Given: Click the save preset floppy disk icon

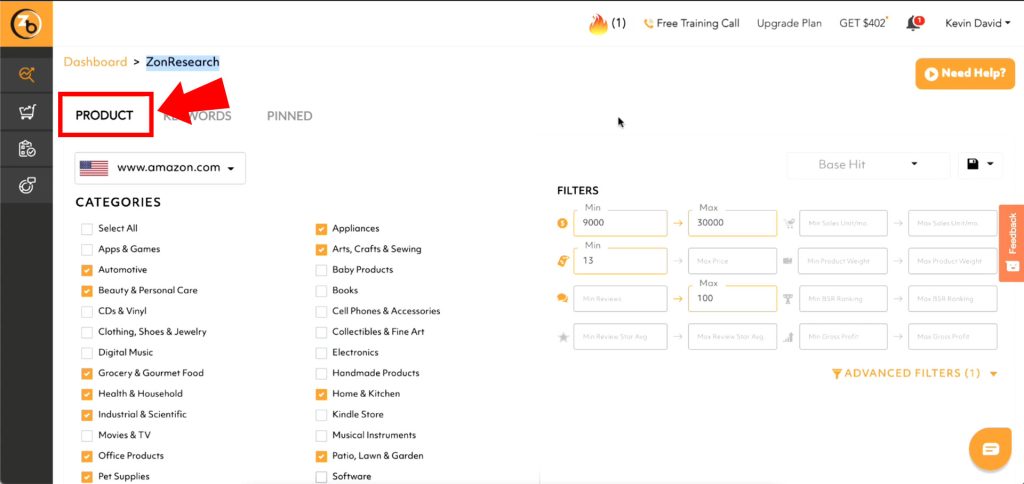Looking at the screenshot, I should 973,165.
